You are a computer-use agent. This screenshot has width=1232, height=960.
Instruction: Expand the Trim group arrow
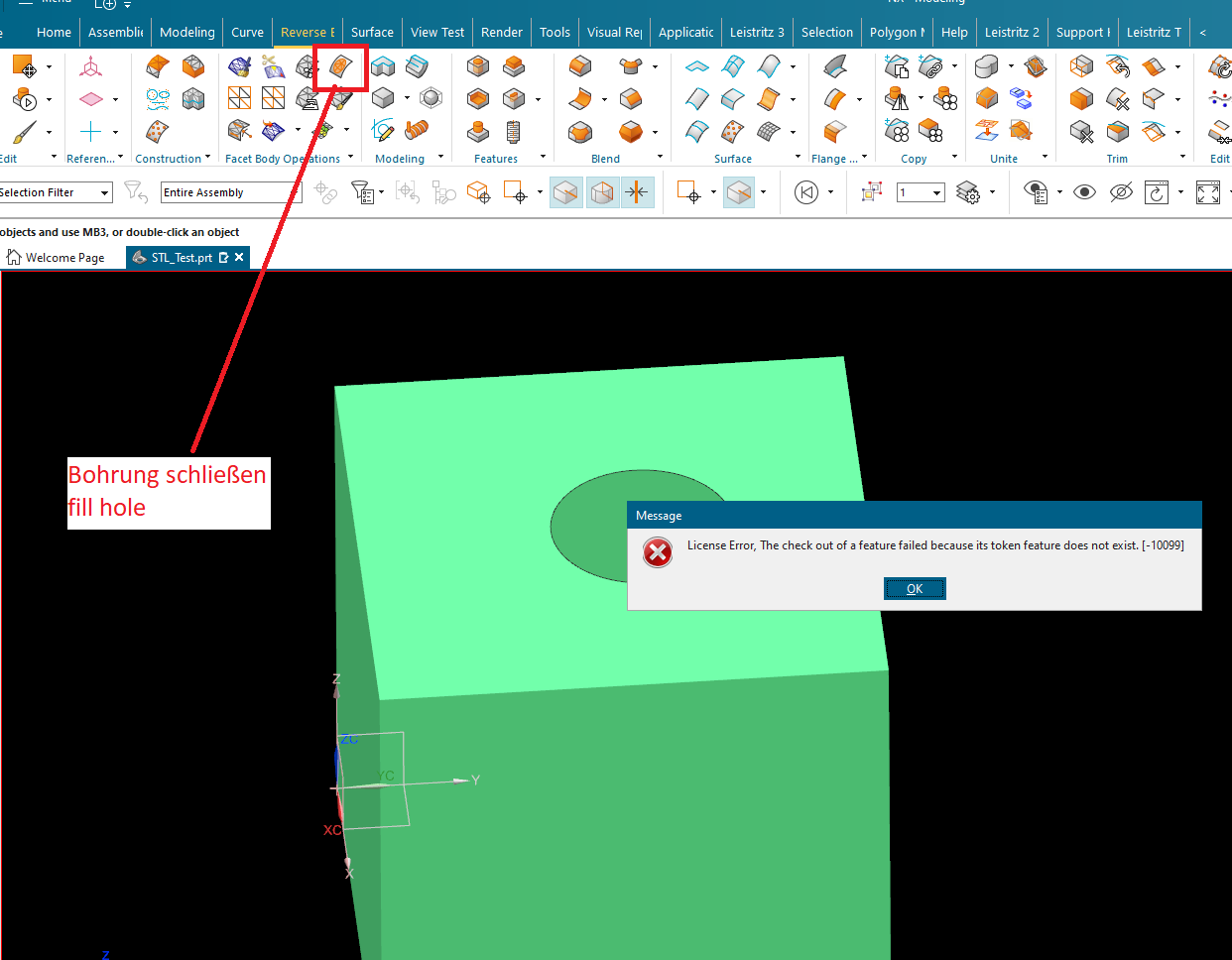tap(1182, 157)
